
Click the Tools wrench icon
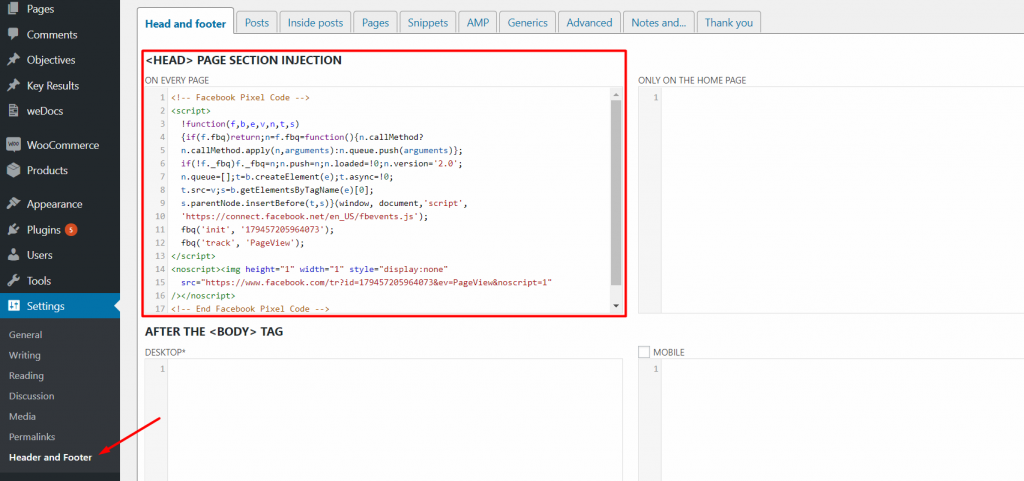pos(13,281)
